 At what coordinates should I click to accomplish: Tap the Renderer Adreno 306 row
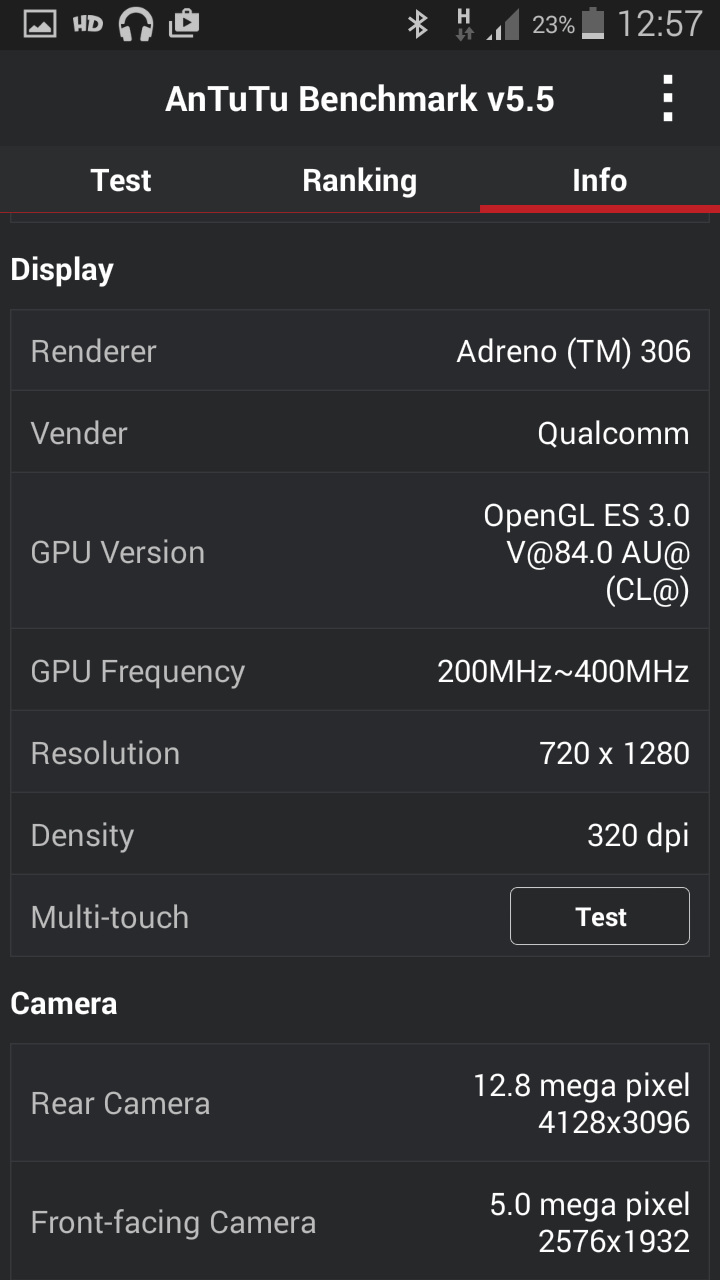[x=360, y=351]
